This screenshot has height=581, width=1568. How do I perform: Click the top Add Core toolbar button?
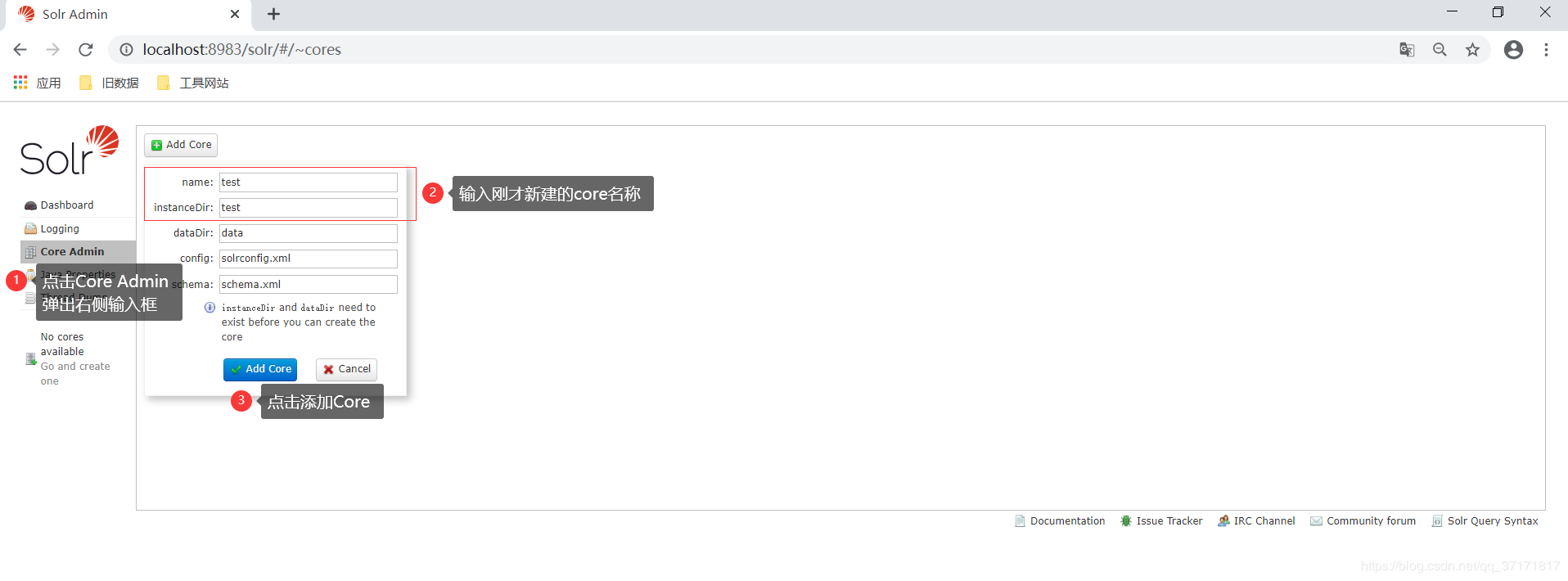pos(181,145)
